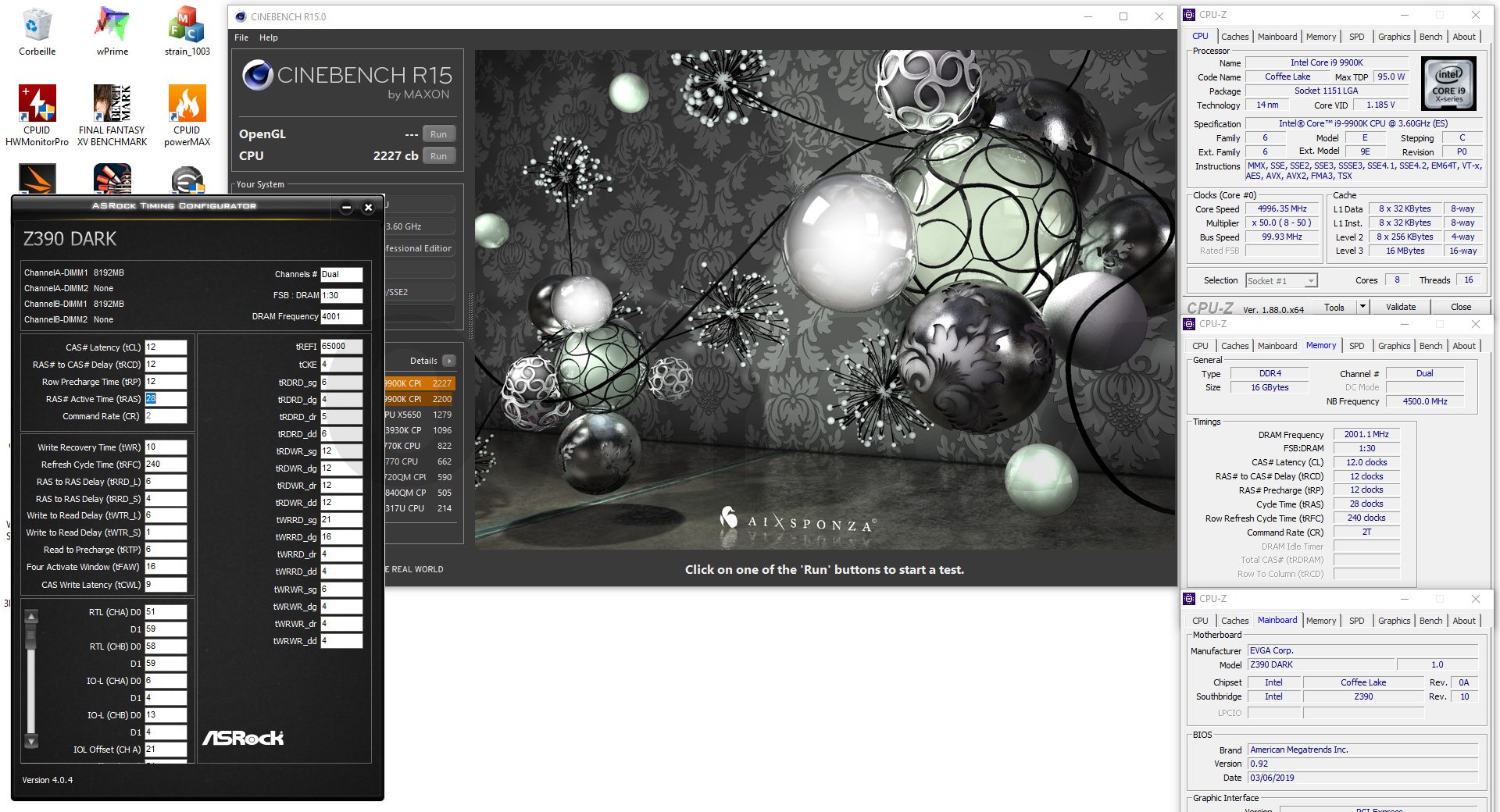Open the wPrime desktop shortcut
1500x812 pixels.
pyautogui.click(x=112, y=31)
